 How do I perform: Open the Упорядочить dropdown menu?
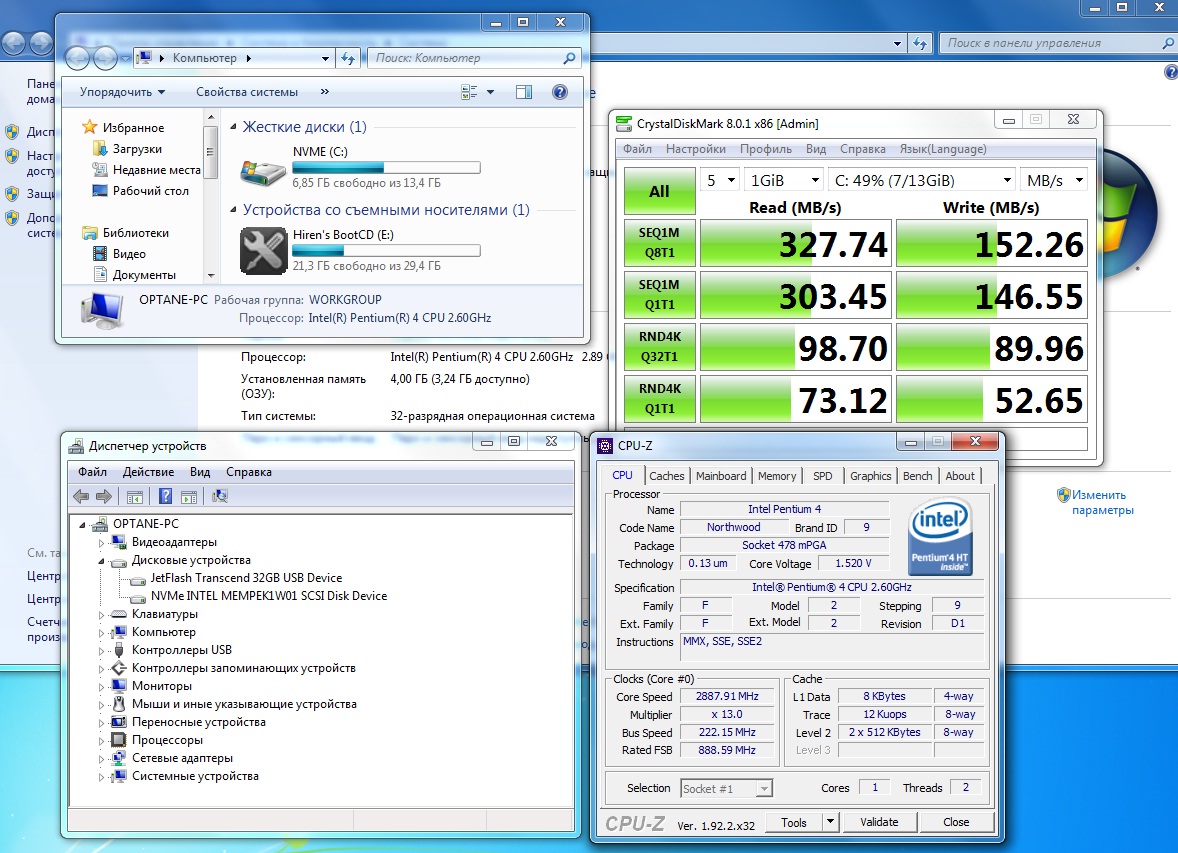click(122, 92)
